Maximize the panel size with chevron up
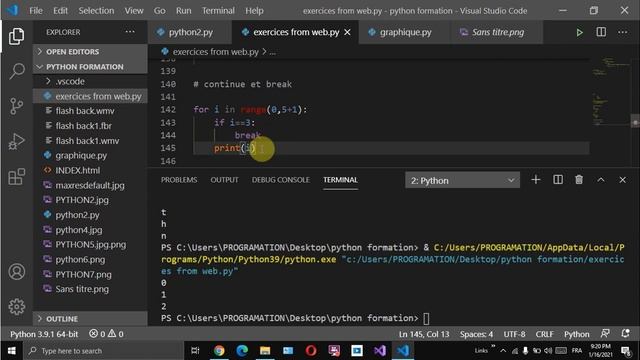This screenshot has height=360, width=640. click(x=601, y=180)
